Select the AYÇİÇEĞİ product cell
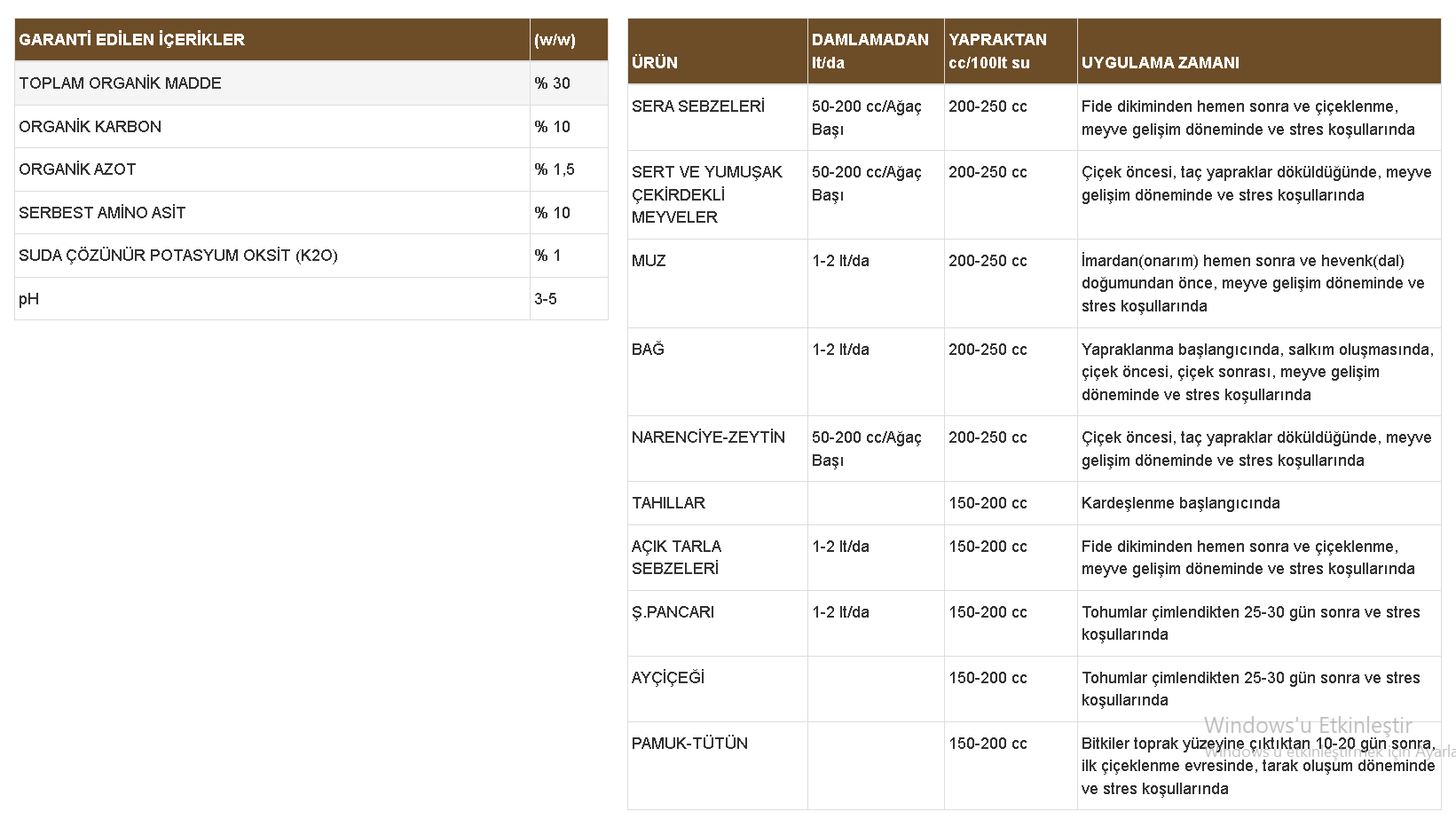Screen dimensions: 1456x819 [x=668, y=678]
